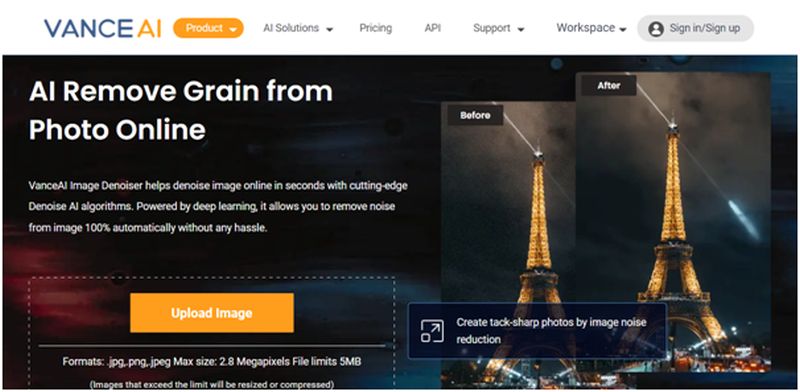This screenshot has height=392, width=800.
Task: Expand the AI Solutions dropdown arrow
Action: (x=330, y=30)
